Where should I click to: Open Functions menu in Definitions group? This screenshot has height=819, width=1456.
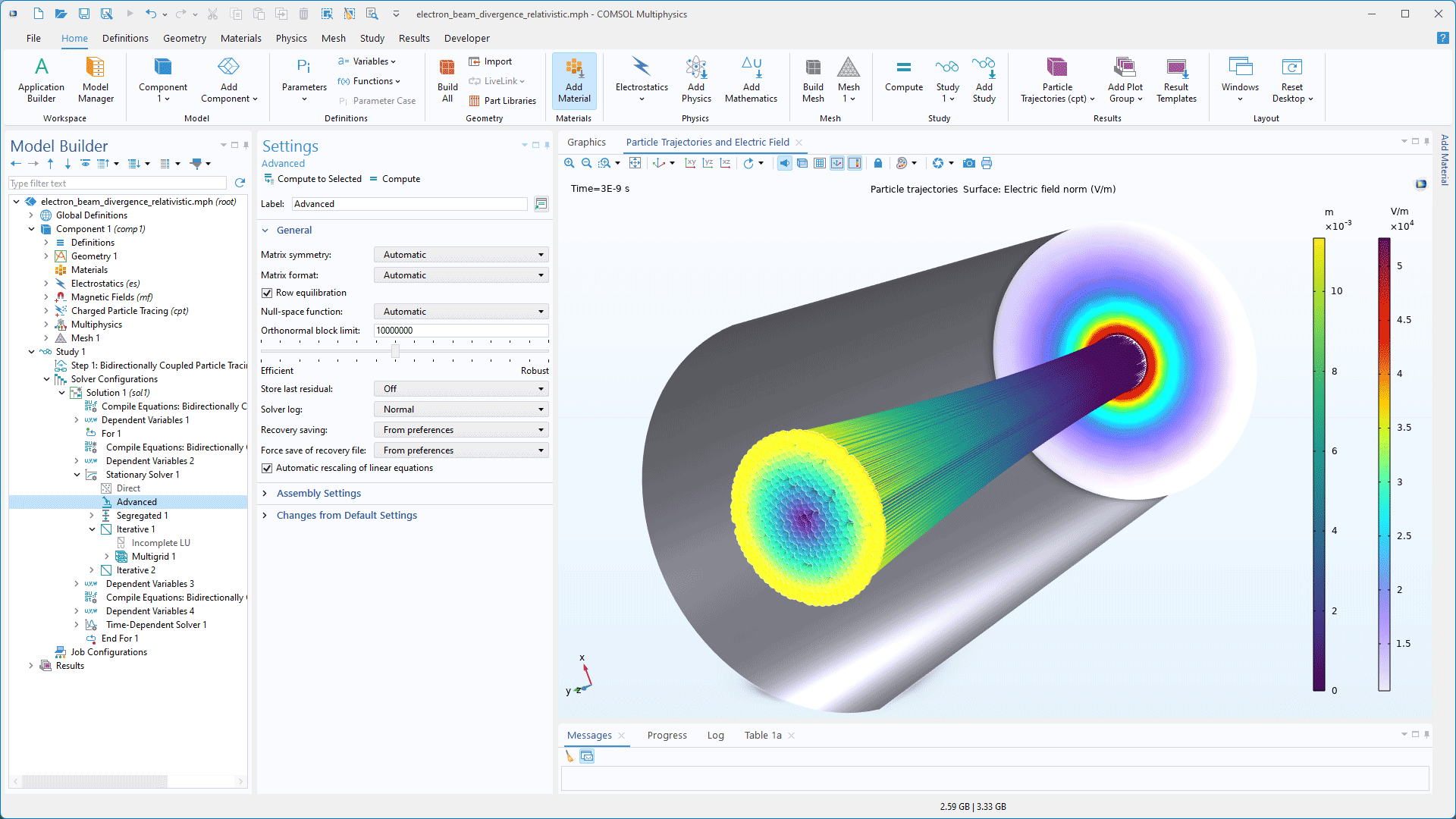click(x=369, y=81)
